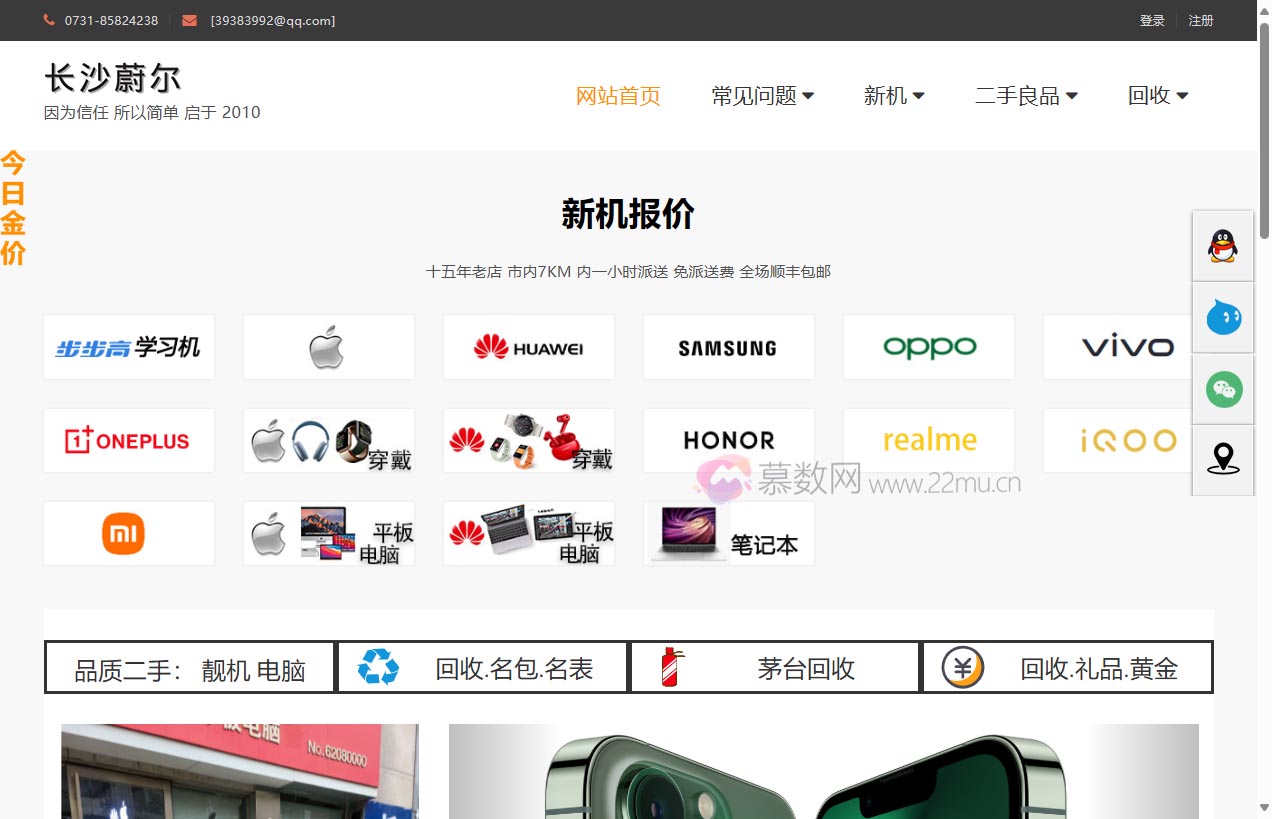Screen dimensions: 1272x819
Task: Expand the 回收 navigation dropdown
Action: [x=1157, y=96]
